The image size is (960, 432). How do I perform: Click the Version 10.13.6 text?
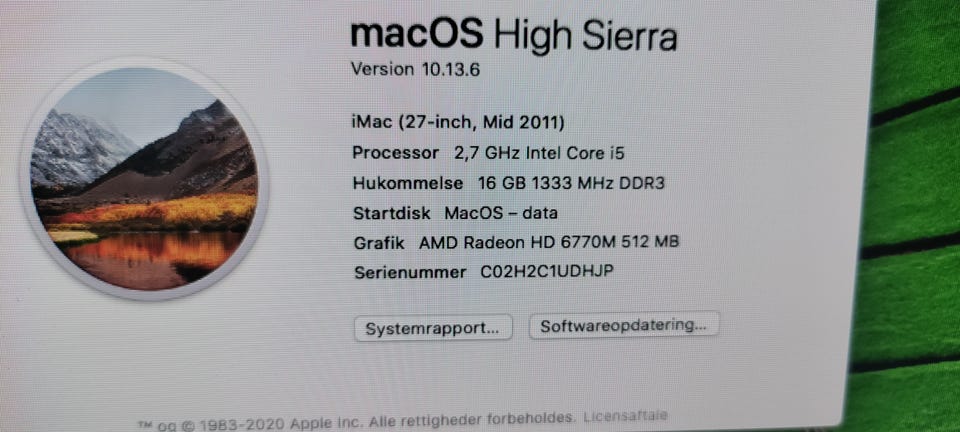tap(415, 69)
